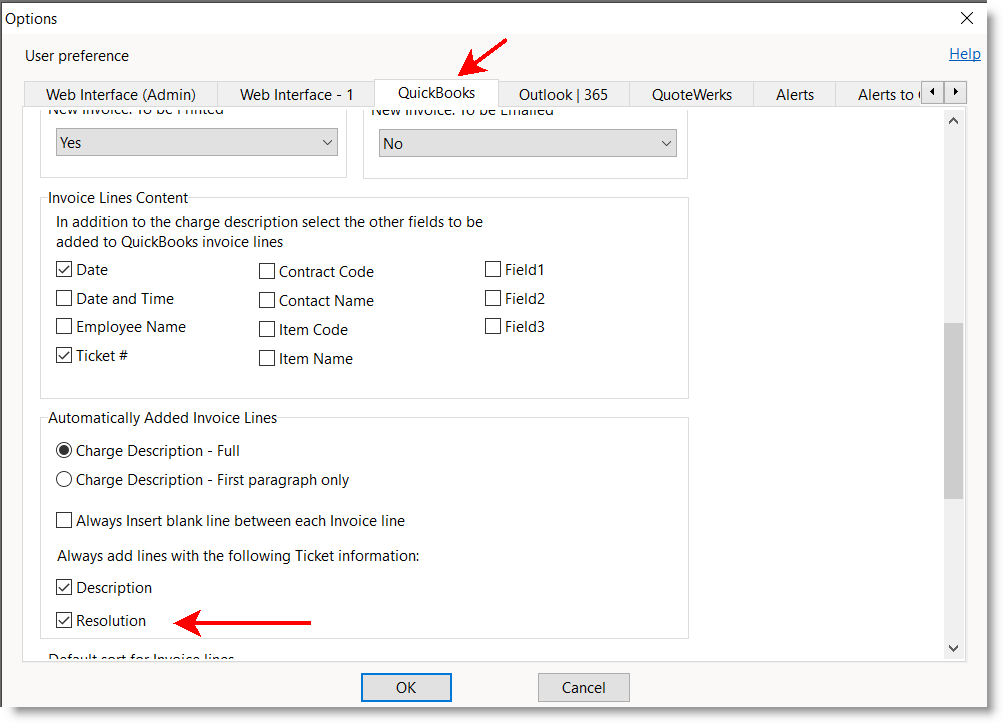1003x723 pixels.
Task: Click the scrollbar down arrow
Action: coord(953,649)
